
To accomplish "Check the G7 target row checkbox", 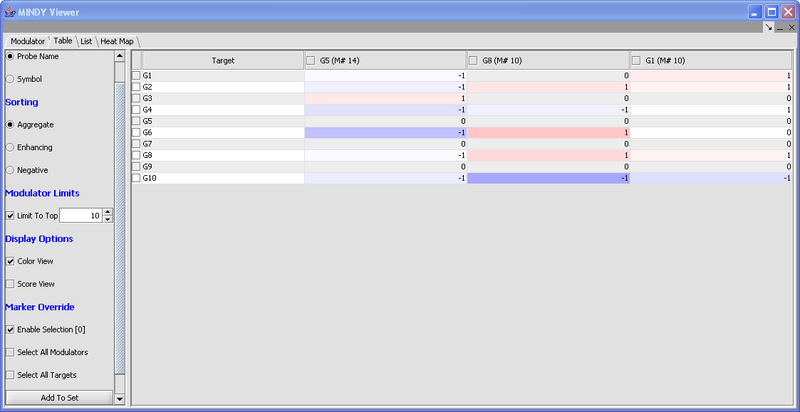I will tap(136, 144).
